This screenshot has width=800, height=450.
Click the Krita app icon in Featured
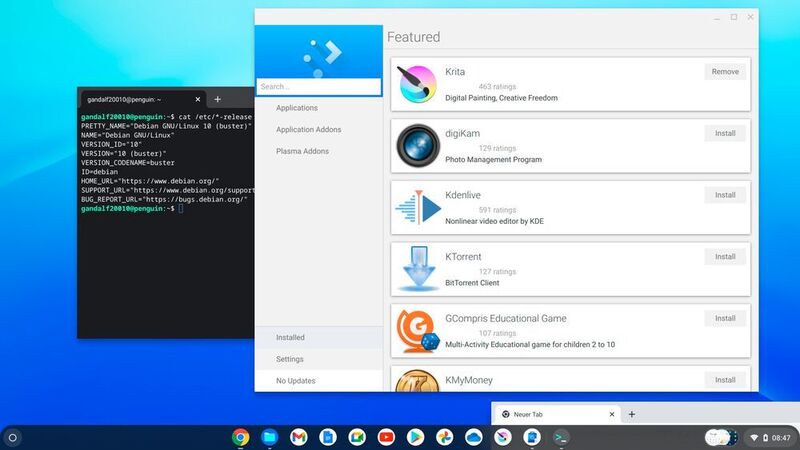[x=417, y=84]
